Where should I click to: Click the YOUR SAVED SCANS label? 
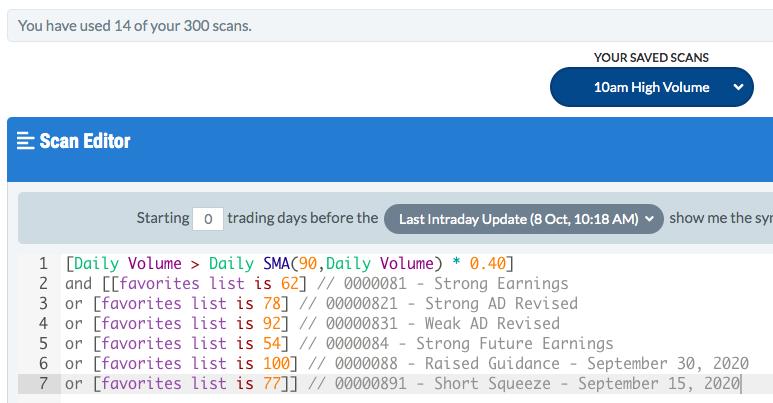tap(651, 58)
